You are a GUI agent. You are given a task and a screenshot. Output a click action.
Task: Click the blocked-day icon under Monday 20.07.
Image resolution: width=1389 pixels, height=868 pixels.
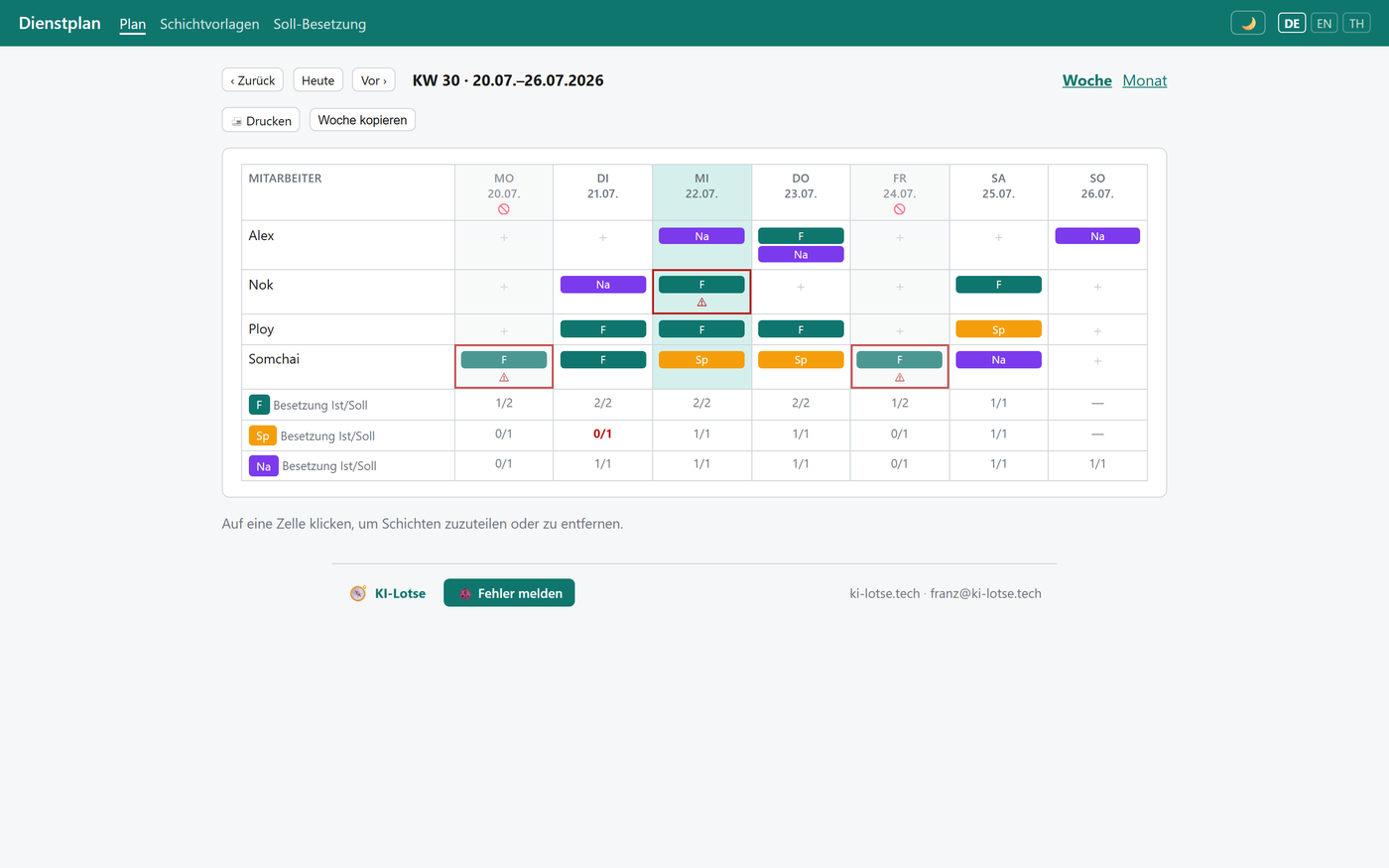[x=504, y=209]
